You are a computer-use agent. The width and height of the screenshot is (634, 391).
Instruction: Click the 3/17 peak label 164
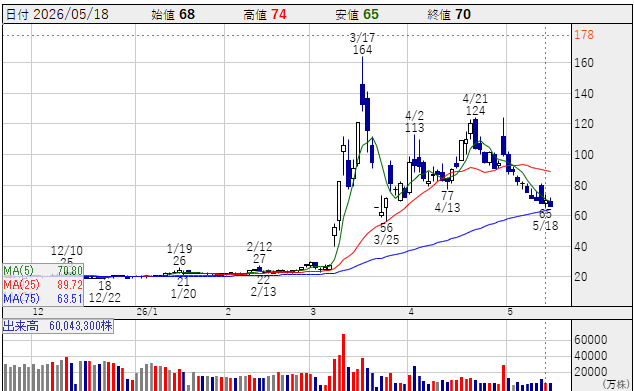pyautogui.click(x=362, y=50)
